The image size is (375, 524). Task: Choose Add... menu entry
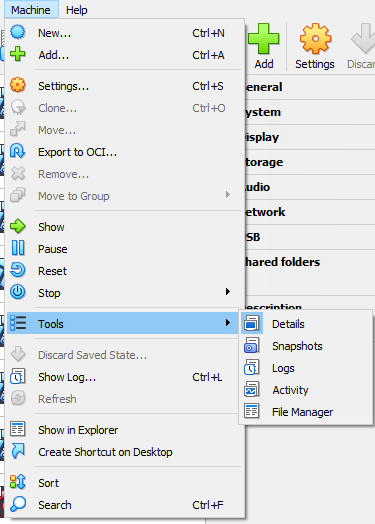(x=124, y=55)
